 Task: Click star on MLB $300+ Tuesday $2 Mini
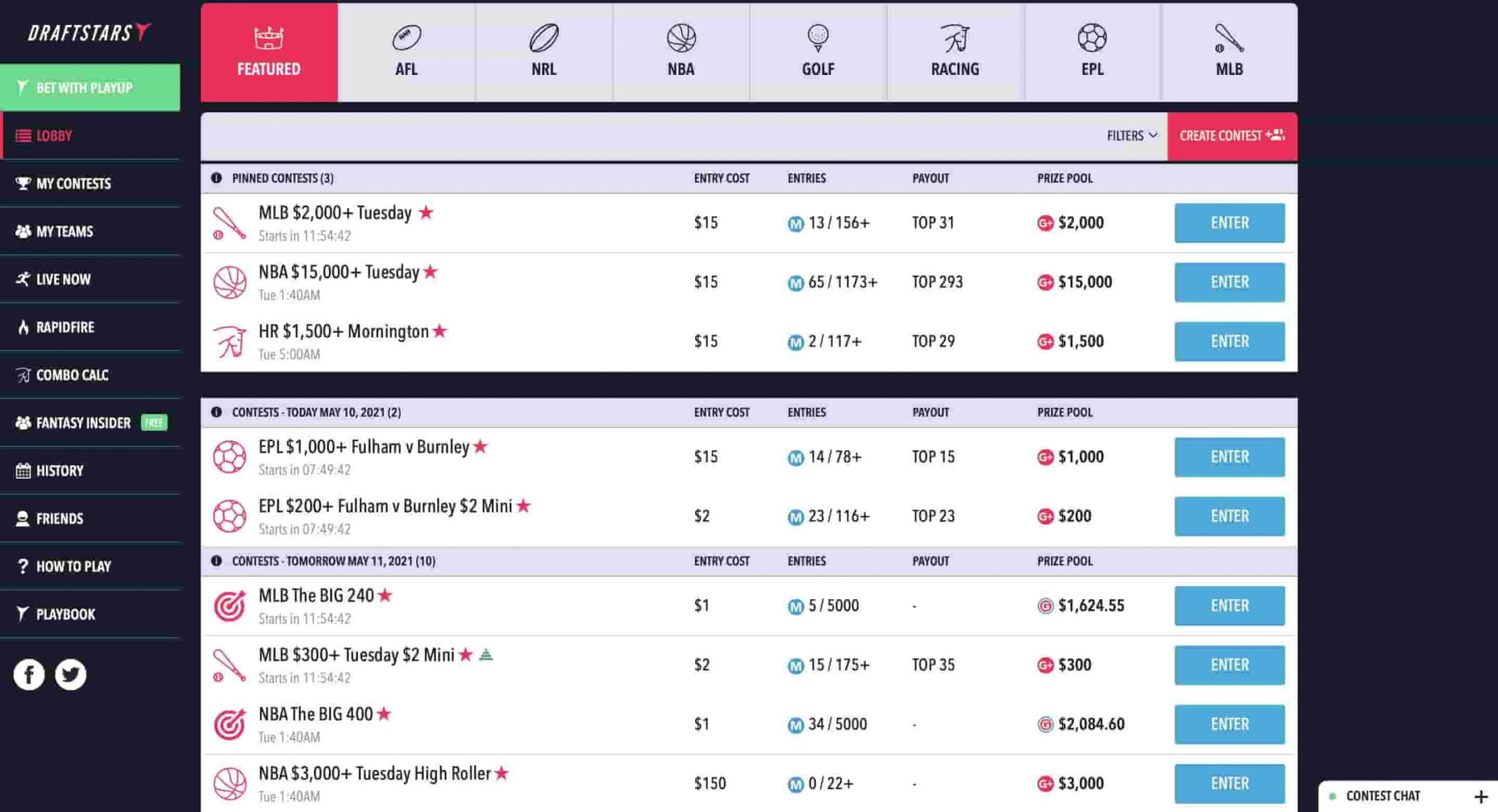coord(465,655)
